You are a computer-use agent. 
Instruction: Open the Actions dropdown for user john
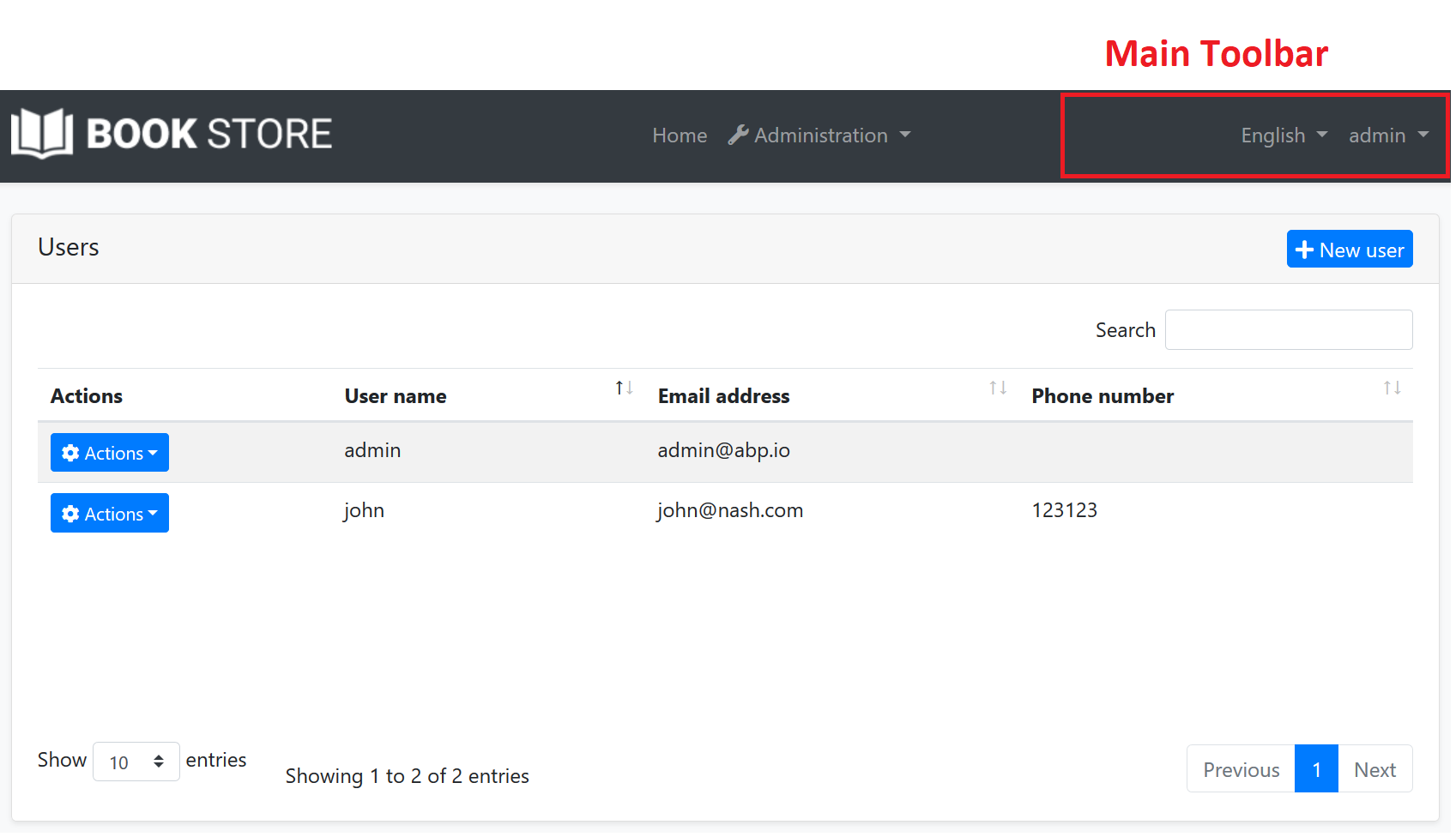(x=109, y=513)
